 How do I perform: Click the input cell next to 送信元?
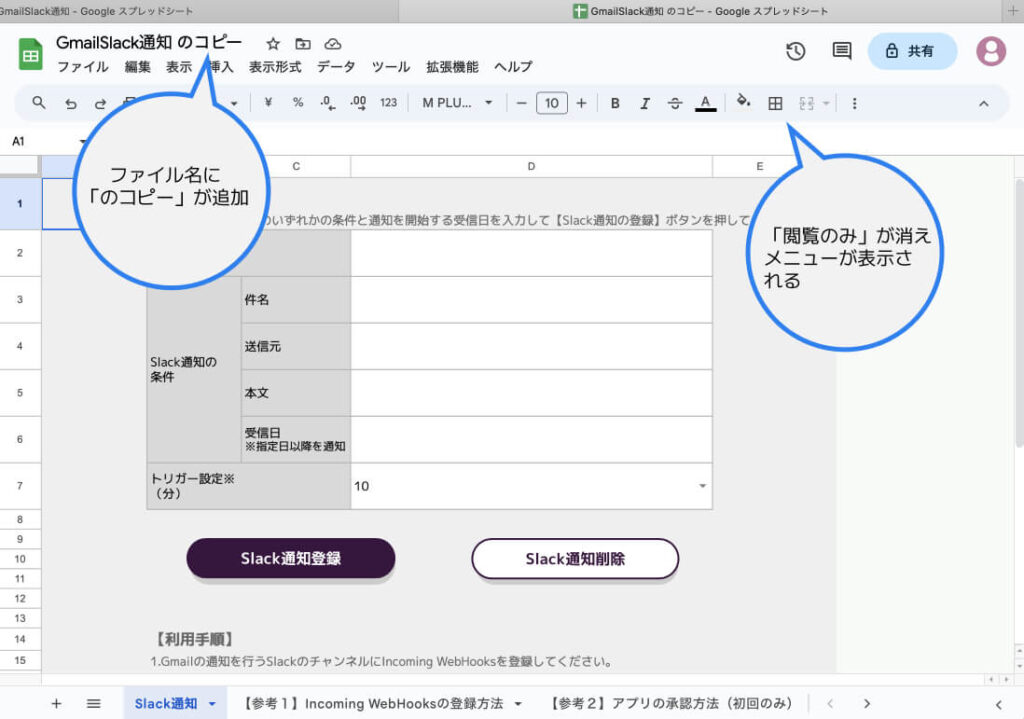(x=531, y=346)
